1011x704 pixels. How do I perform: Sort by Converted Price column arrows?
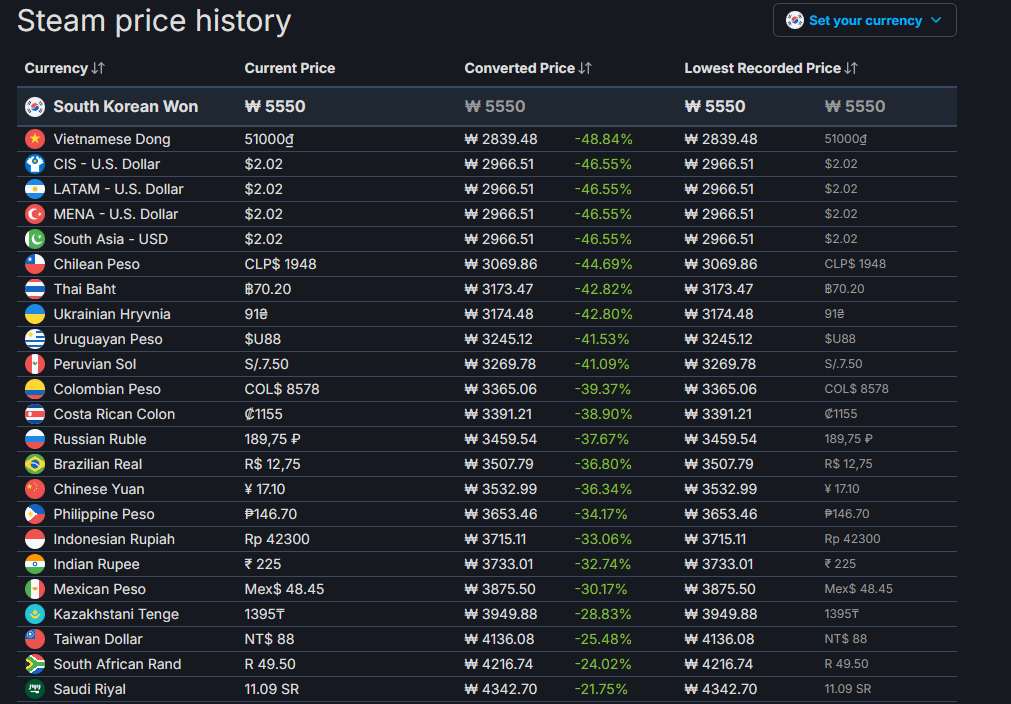(586, 68)
